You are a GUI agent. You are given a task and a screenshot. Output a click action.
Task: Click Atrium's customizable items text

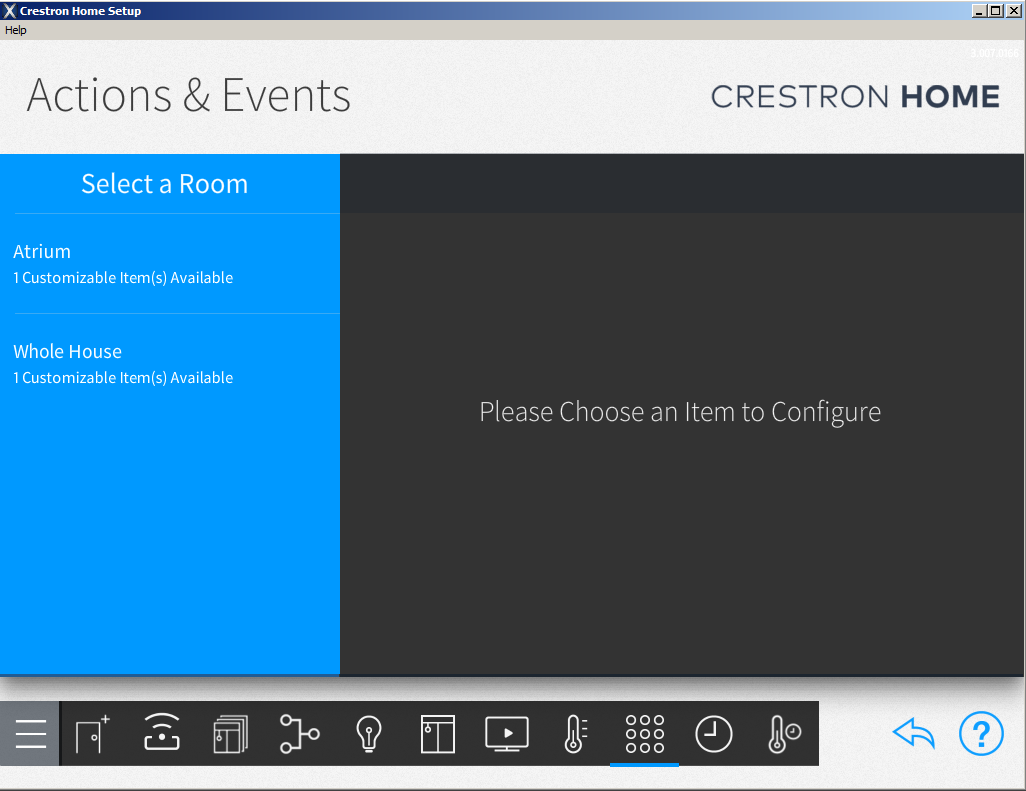pyautogui.click(x=123, y=278)
